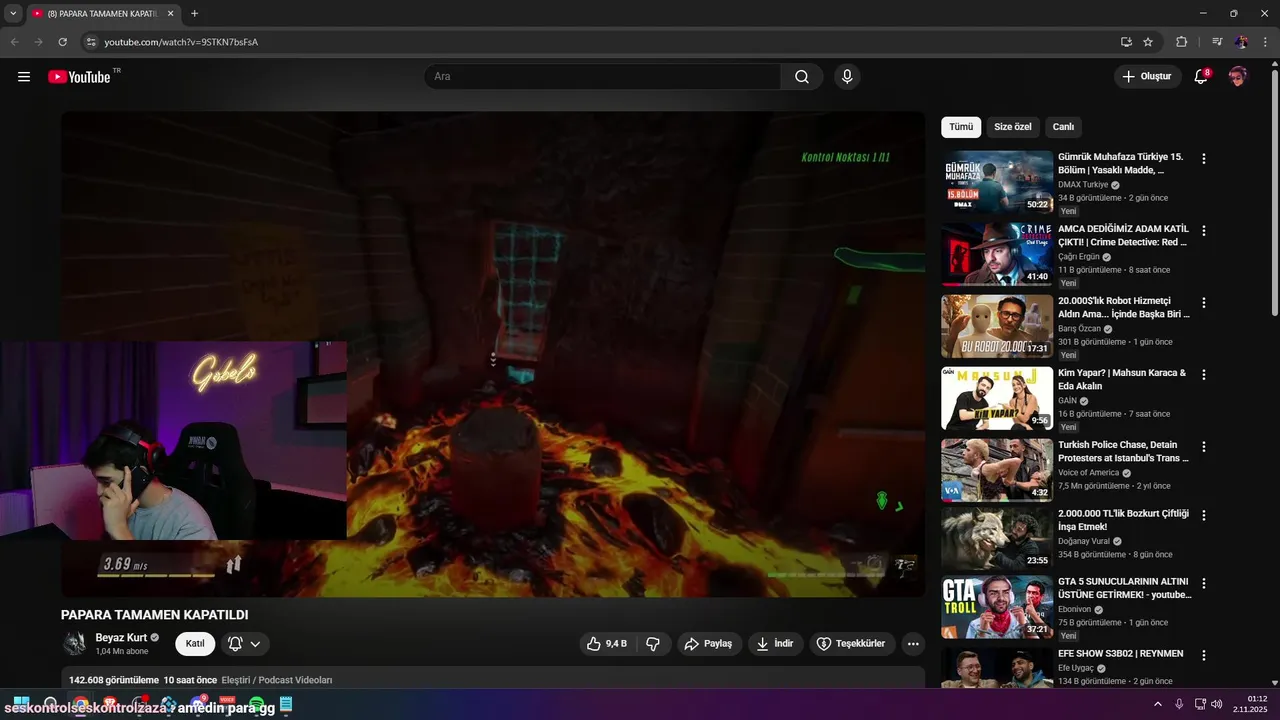Dislike the video with thumbs down
This screenshot has height=720, width=1280.
(653, 644)
